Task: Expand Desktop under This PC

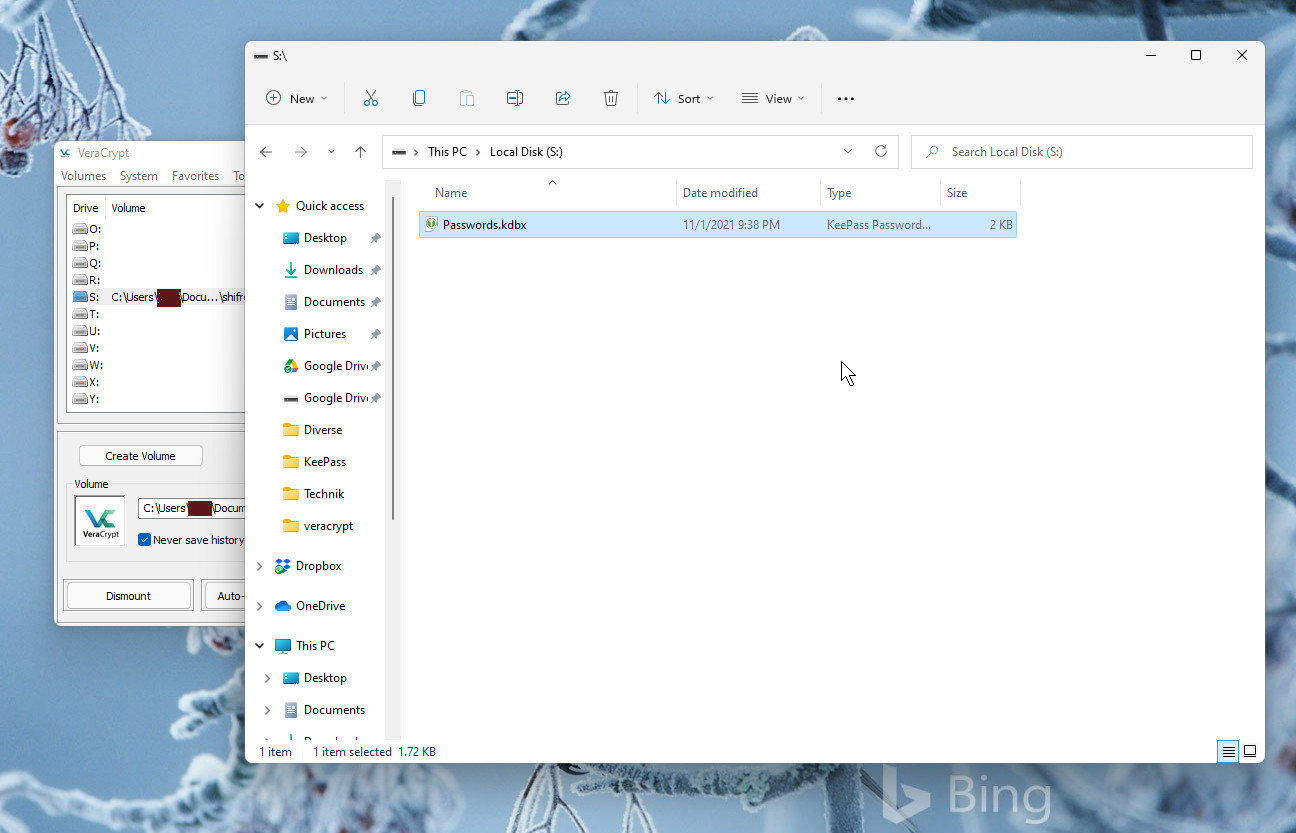Action: 267,678
